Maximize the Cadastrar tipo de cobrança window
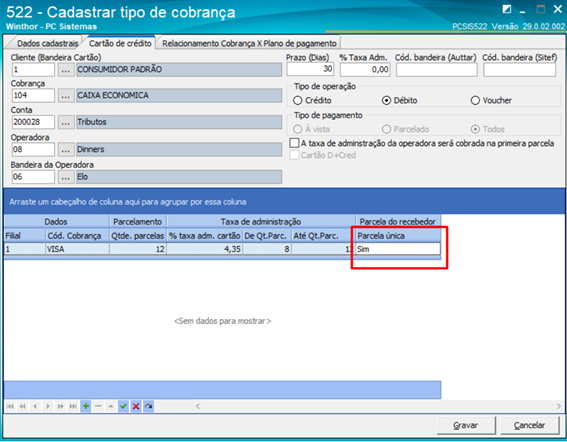The width and height of the screenshot is (567, 442). (x=541, y=9)
